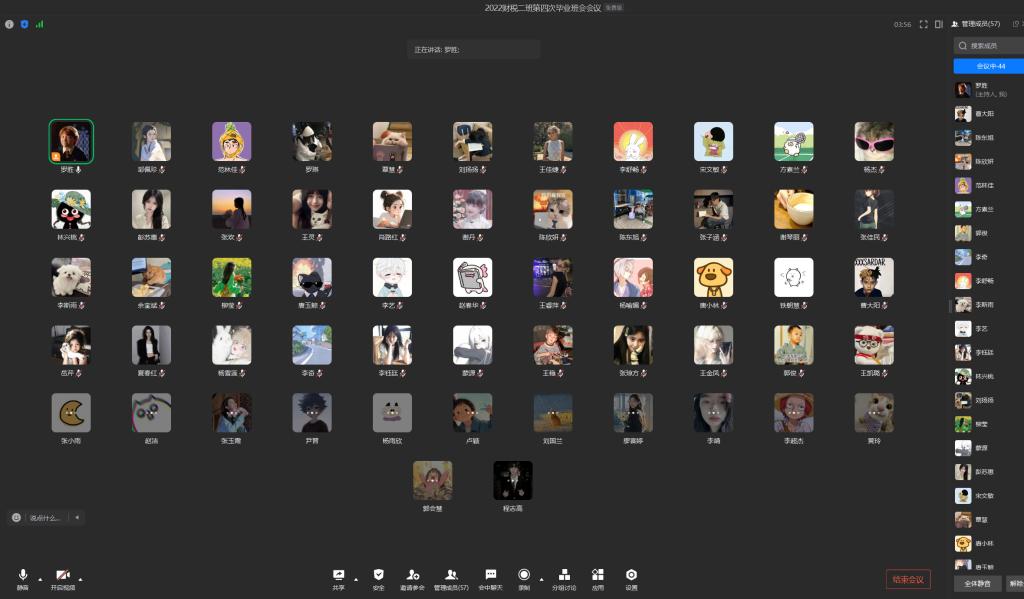The width and height of the screenshot is (1024, 599).
Task: Click 管理成员(57) in the bottom toolbar
Action: click(x=451, y=575)
